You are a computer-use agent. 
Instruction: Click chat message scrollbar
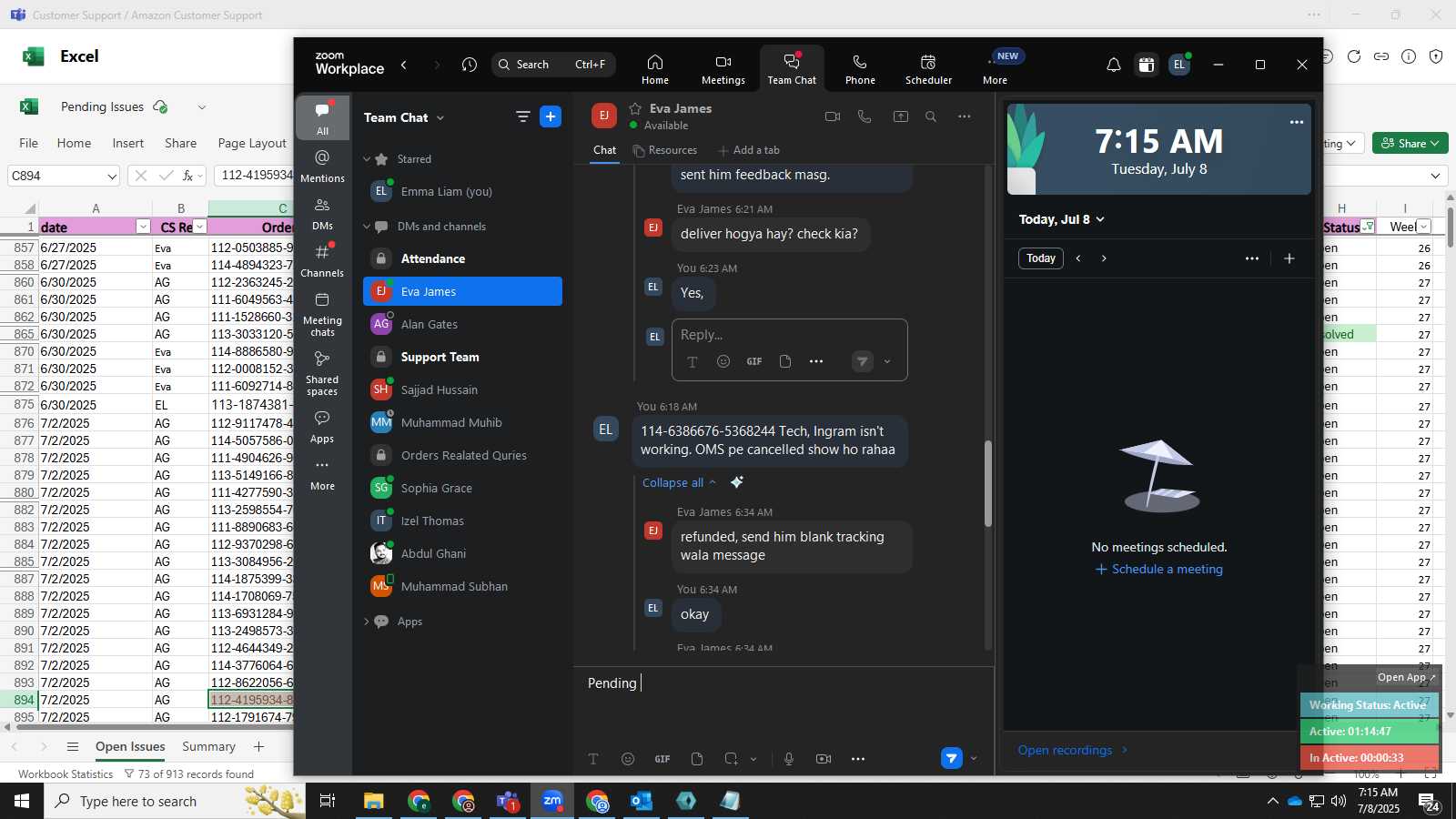(988, 483)
